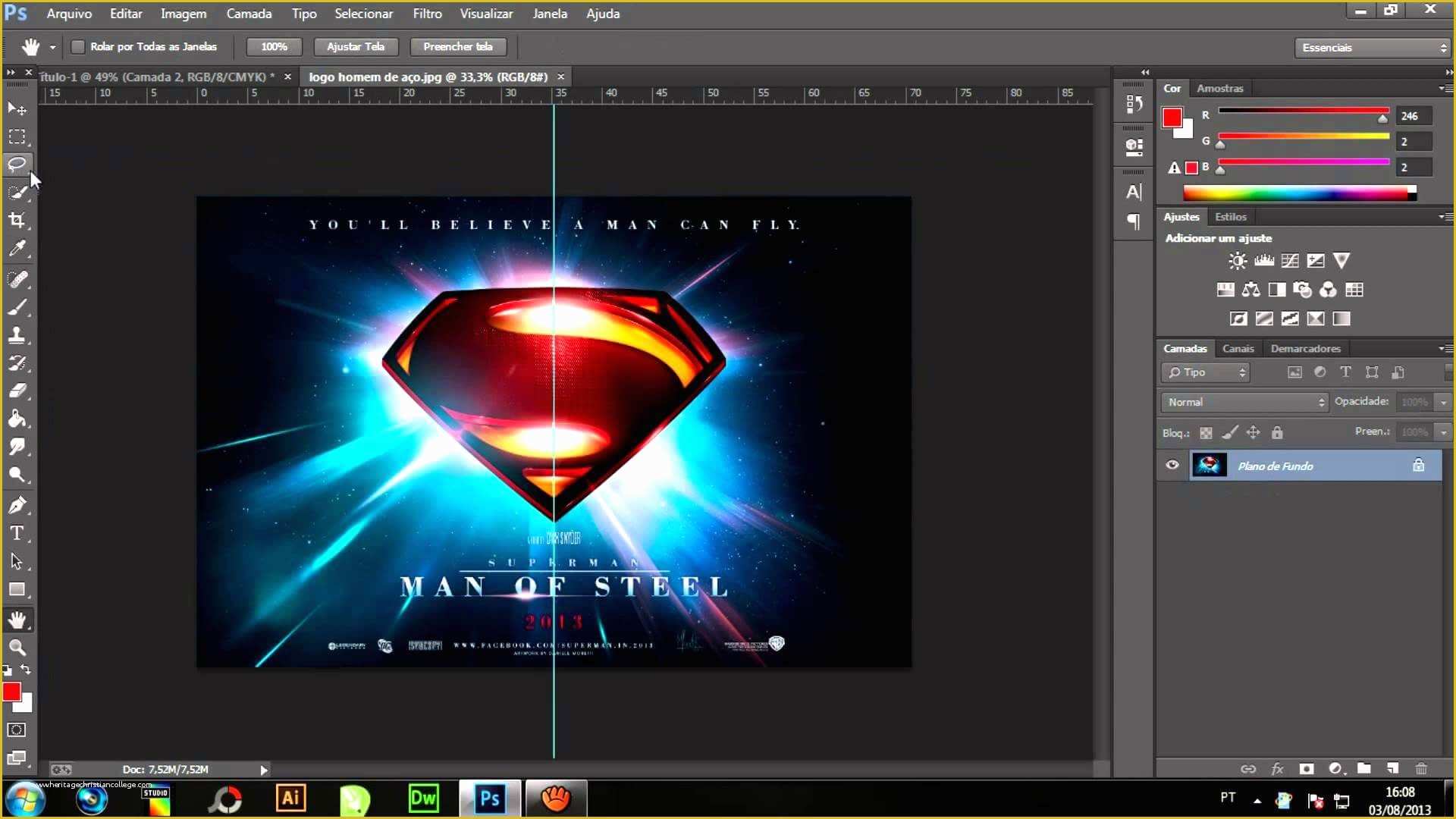
Task: Select the Move tool
Action: pyautogui.click(x=17, y=109)
